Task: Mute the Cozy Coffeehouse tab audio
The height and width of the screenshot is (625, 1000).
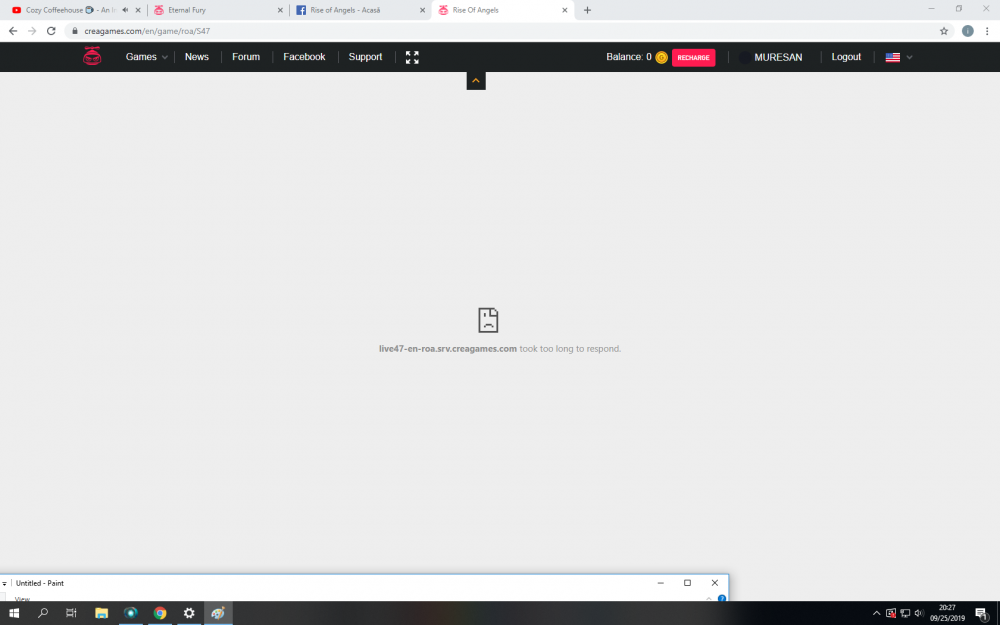Action: 125,10
